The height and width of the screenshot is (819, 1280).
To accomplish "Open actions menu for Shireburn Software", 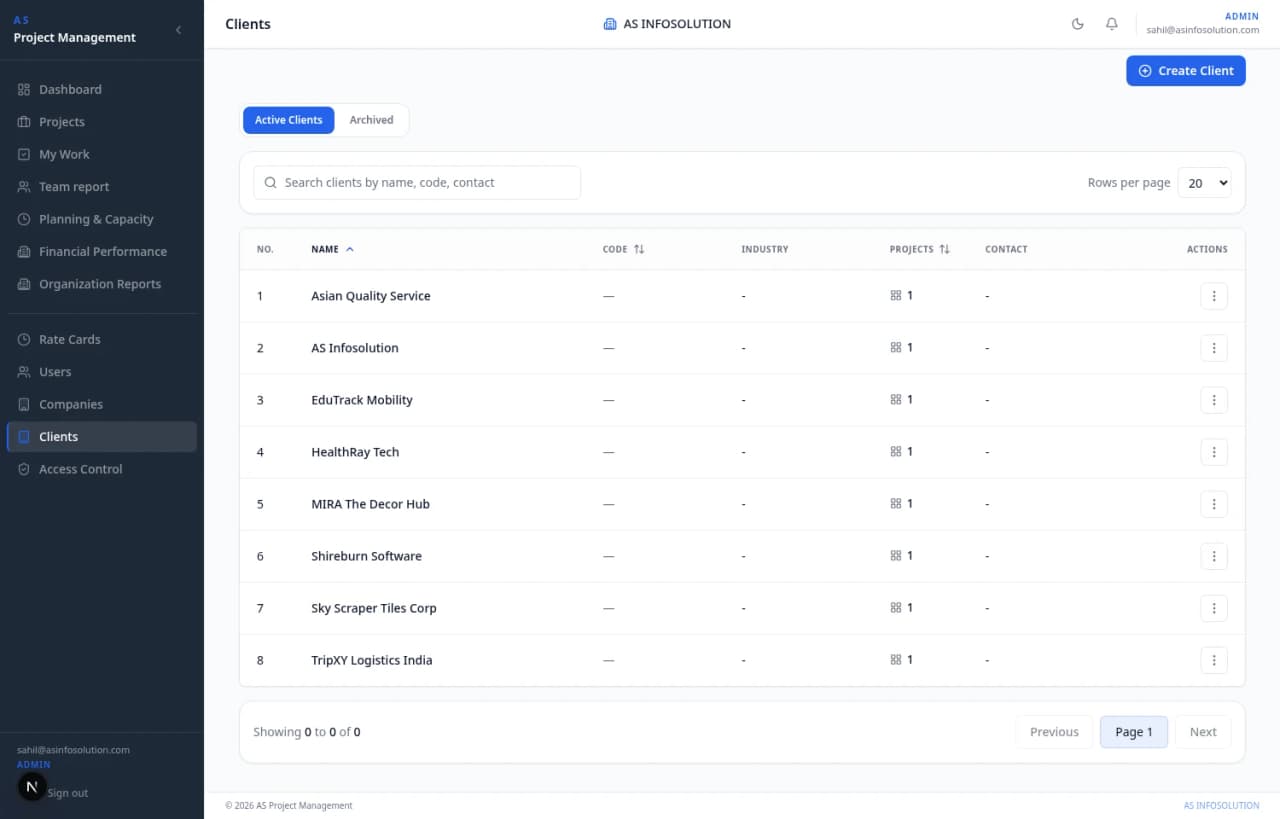I will tap(1213, 556).
